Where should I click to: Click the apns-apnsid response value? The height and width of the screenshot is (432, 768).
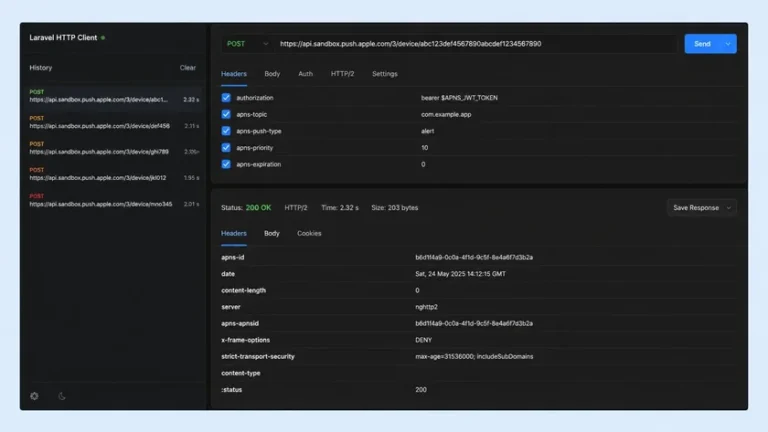pyautogui.click(x=474, y=323)
